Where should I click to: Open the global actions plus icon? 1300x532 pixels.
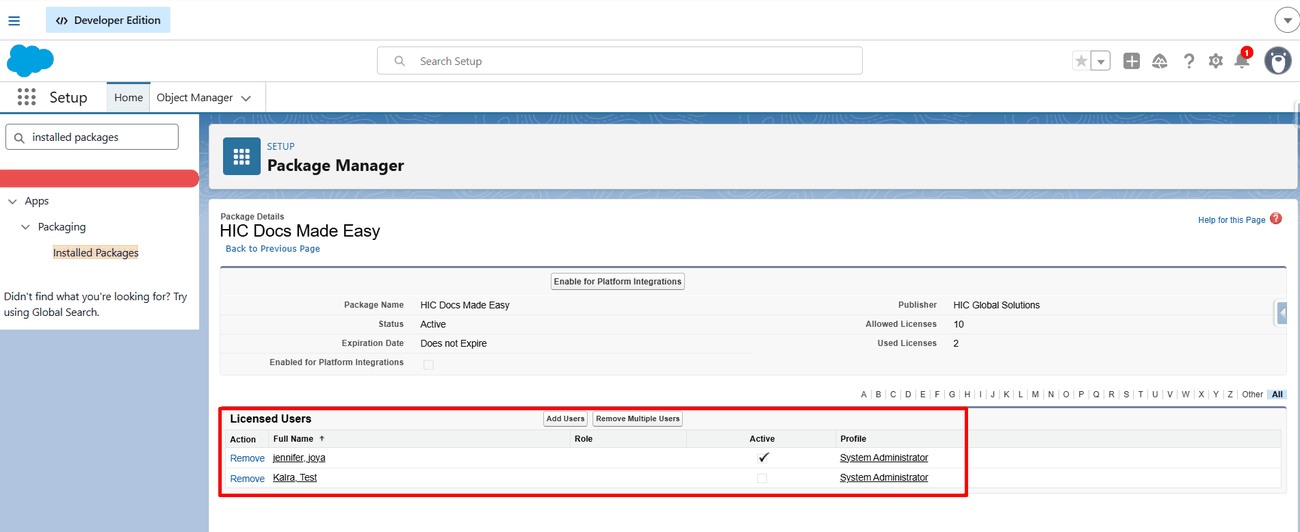tap(1131, 61)
